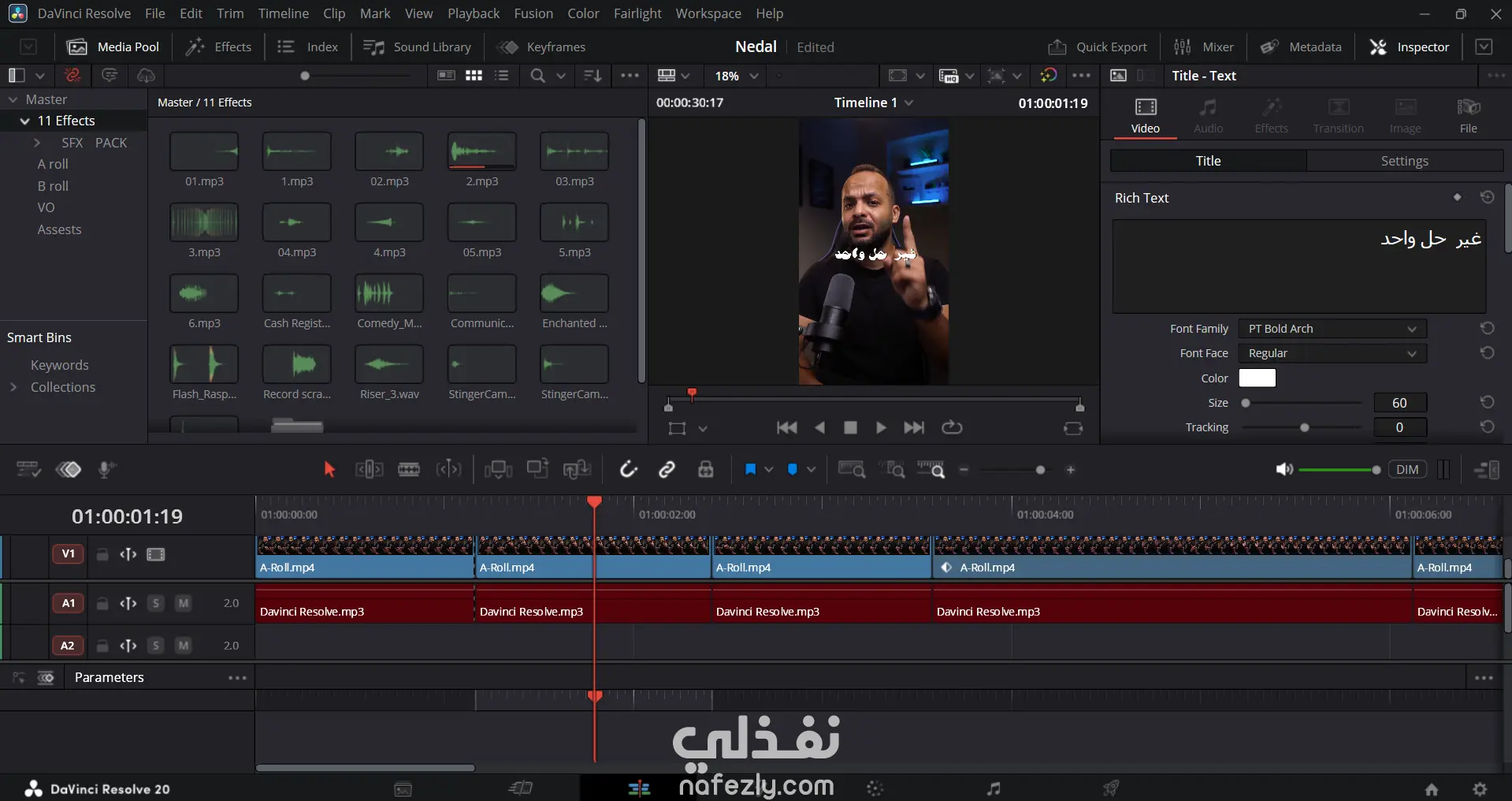Lock the V1 video track
Screen dimensions: 1512x801
[102, 554]
